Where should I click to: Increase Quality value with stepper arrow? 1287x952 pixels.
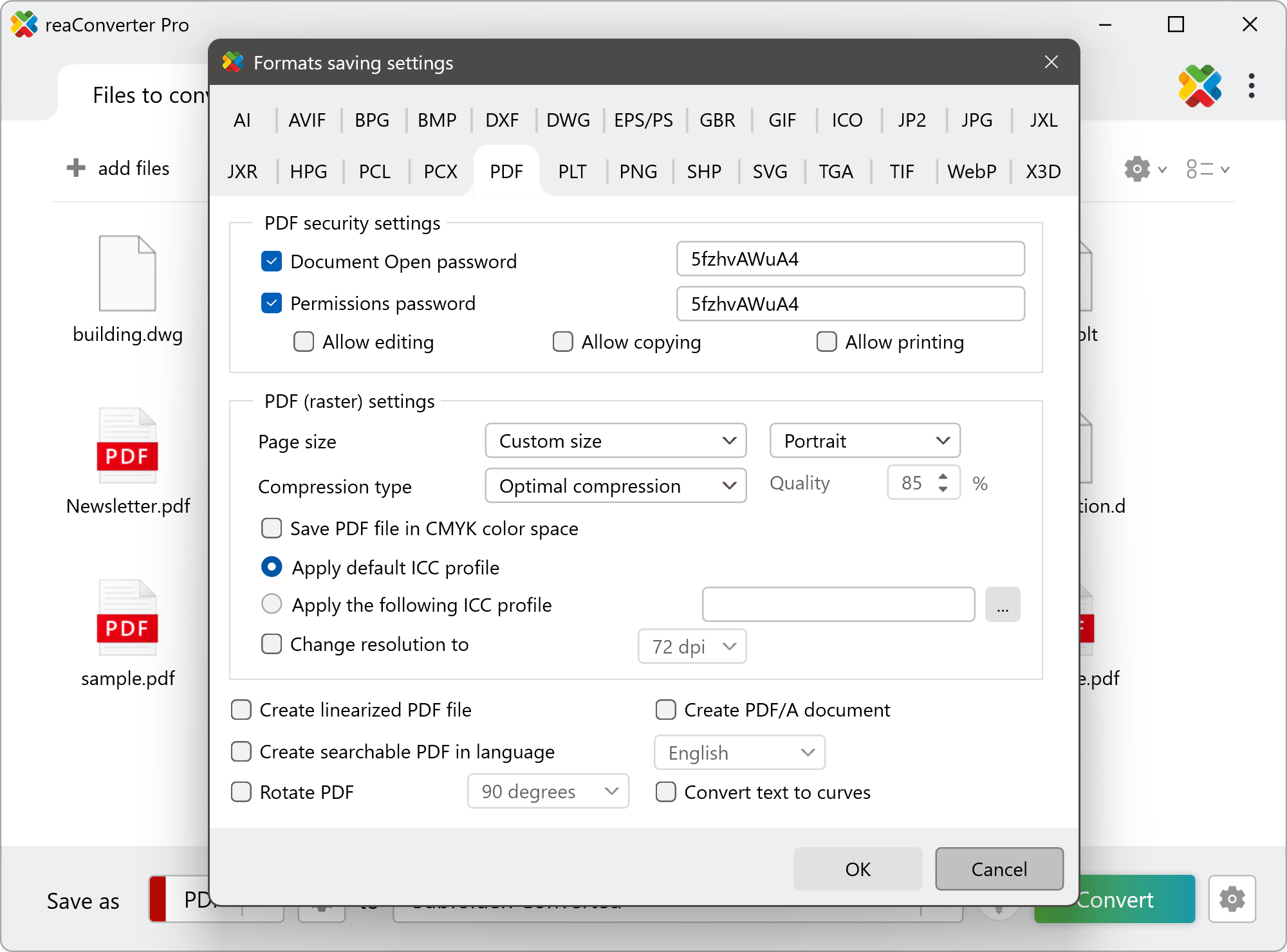click(943, 477)
